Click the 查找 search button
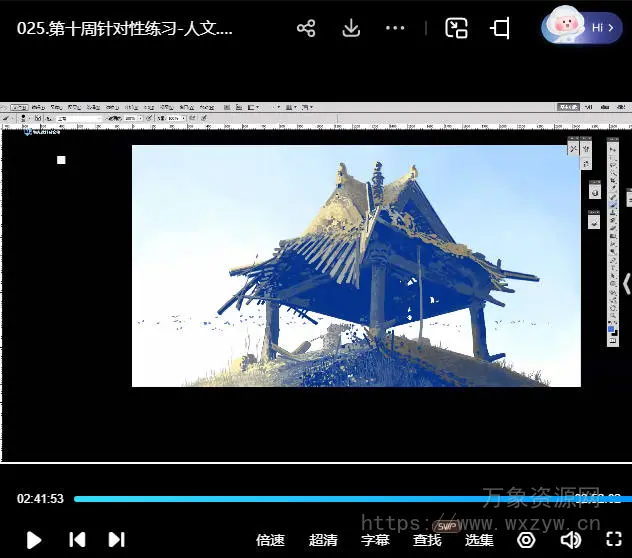This screenshot has width=632, height=558. 427,540
